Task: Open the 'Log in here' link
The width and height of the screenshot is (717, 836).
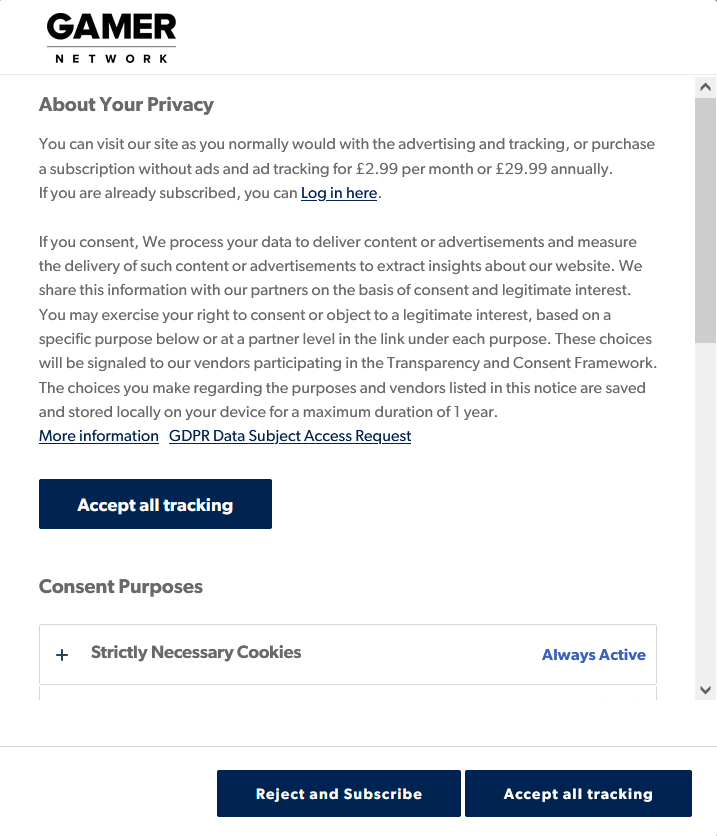Action: point(339,193)
